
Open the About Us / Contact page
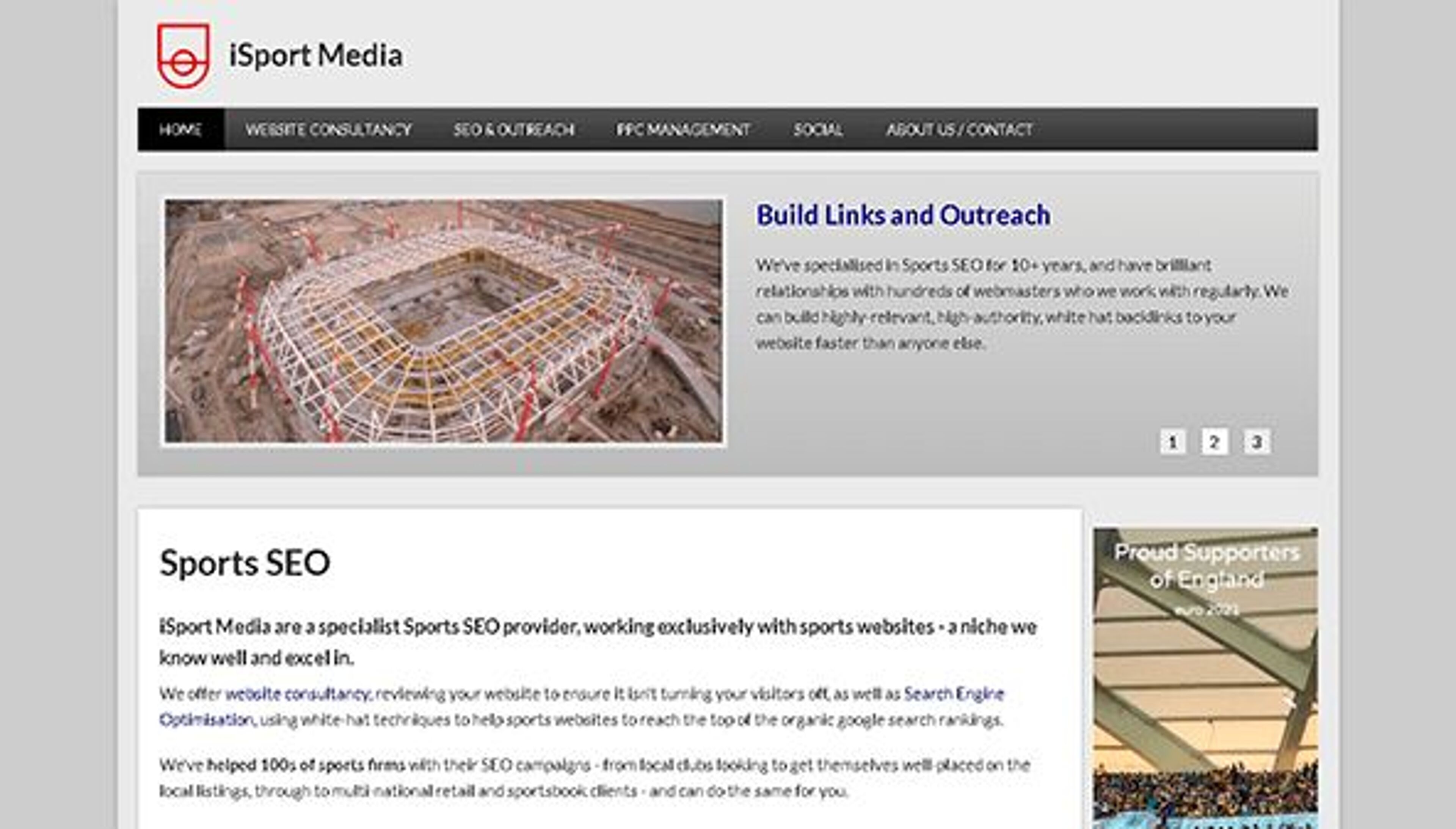click(959, 129)
